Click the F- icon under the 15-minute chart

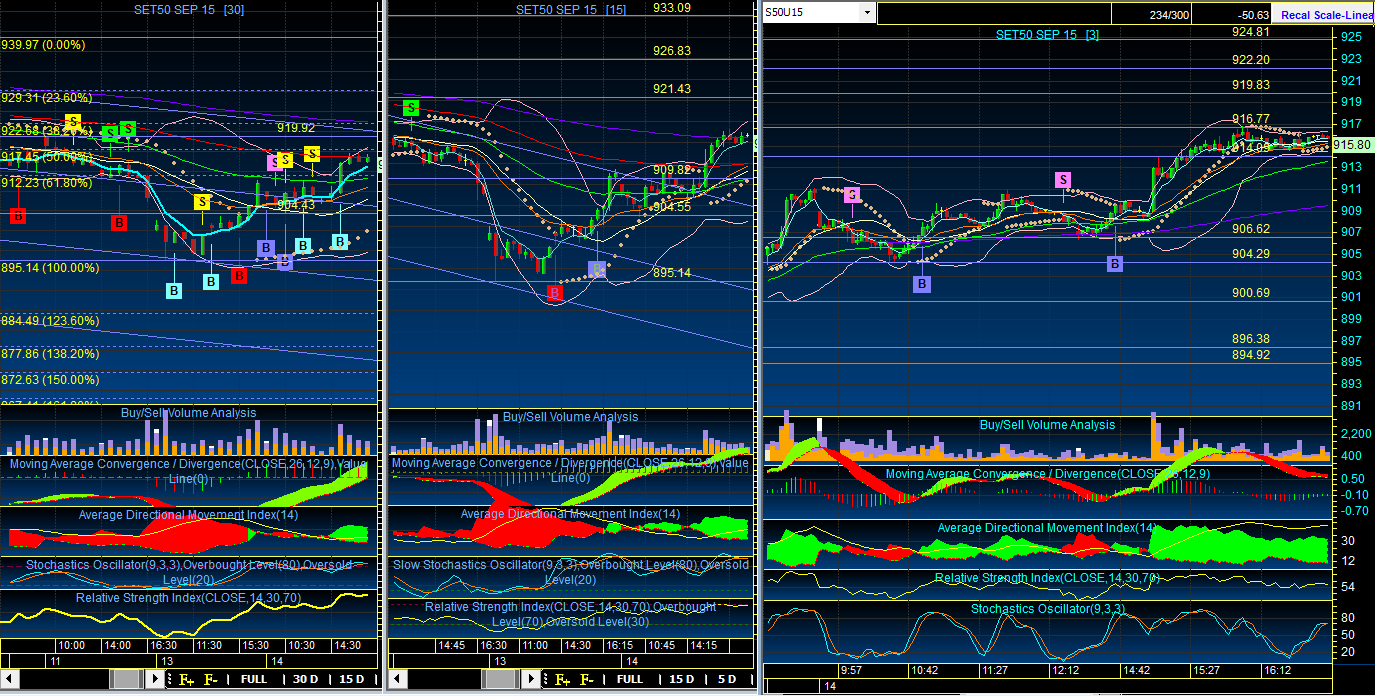(x=588, y=679)
